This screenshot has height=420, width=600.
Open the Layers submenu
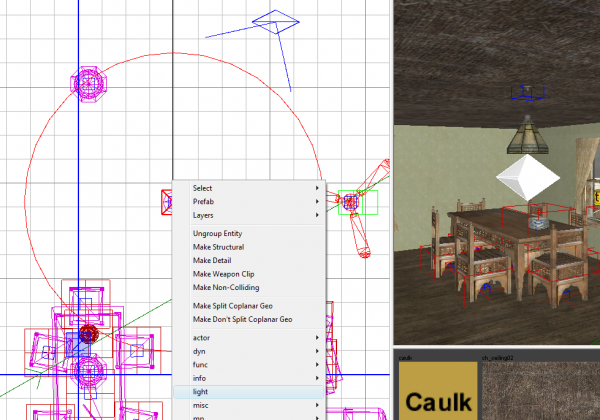point(249,215)
